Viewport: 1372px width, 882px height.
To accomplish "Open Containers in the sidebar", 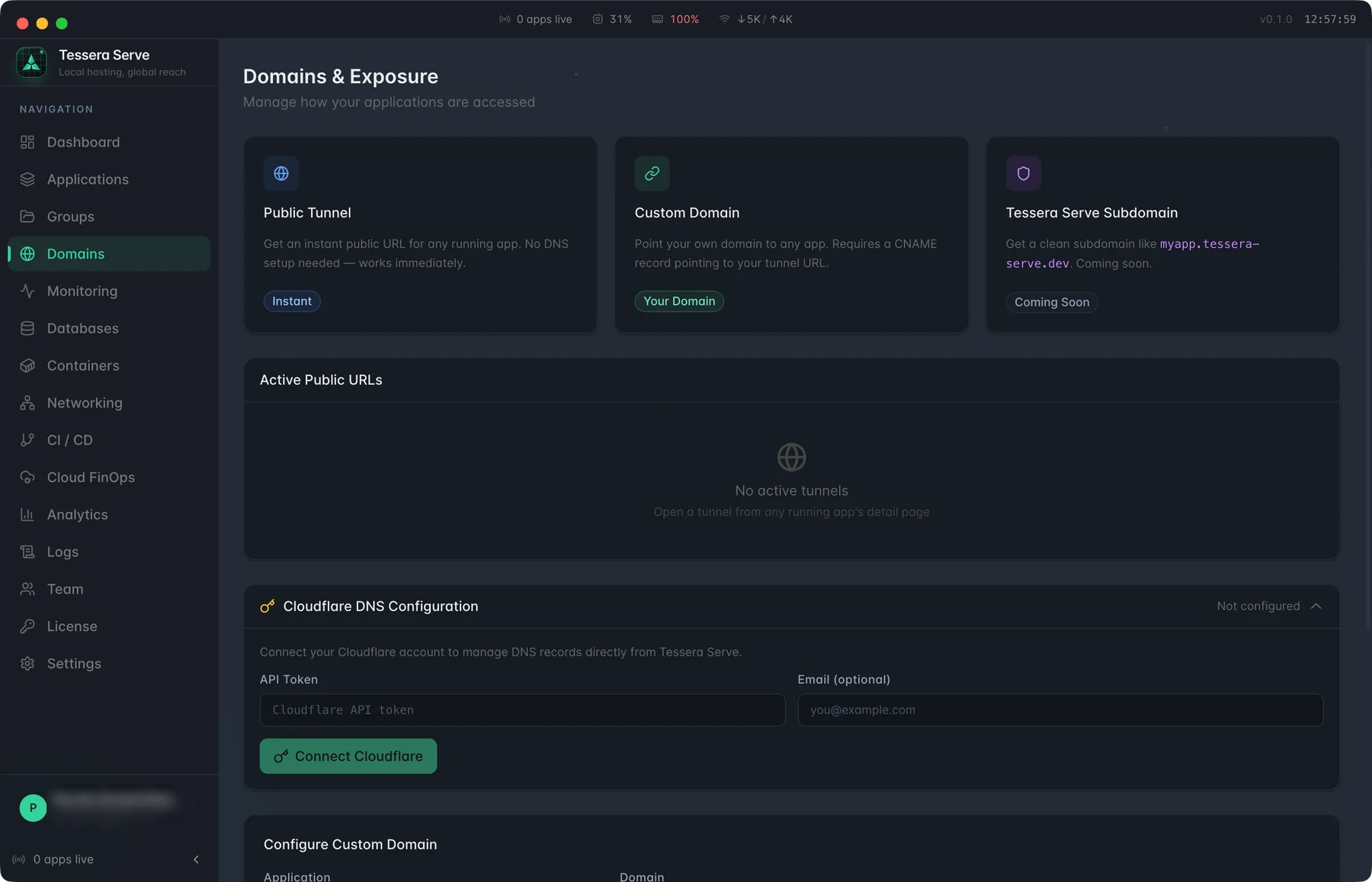I will (x=109, y=366).
